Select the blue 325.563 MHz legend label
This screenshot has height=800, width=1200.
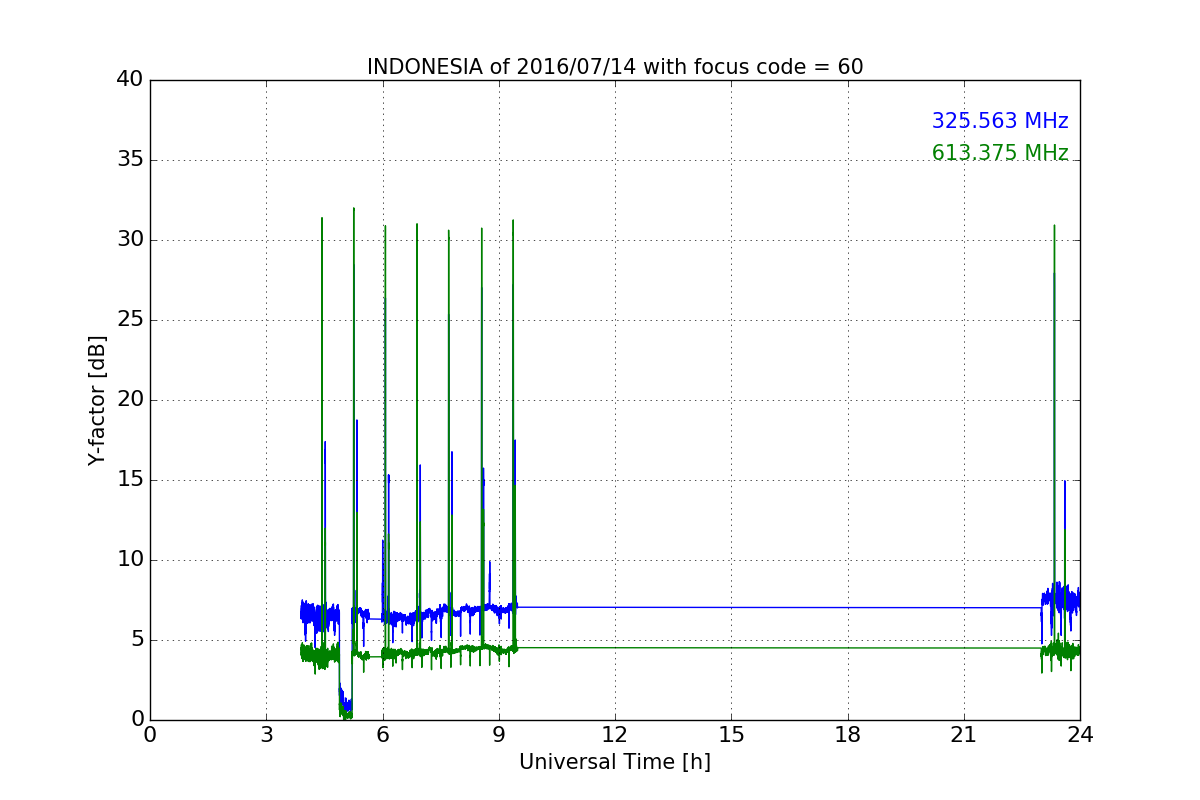pyautogui.click(x=1000, y=121)
